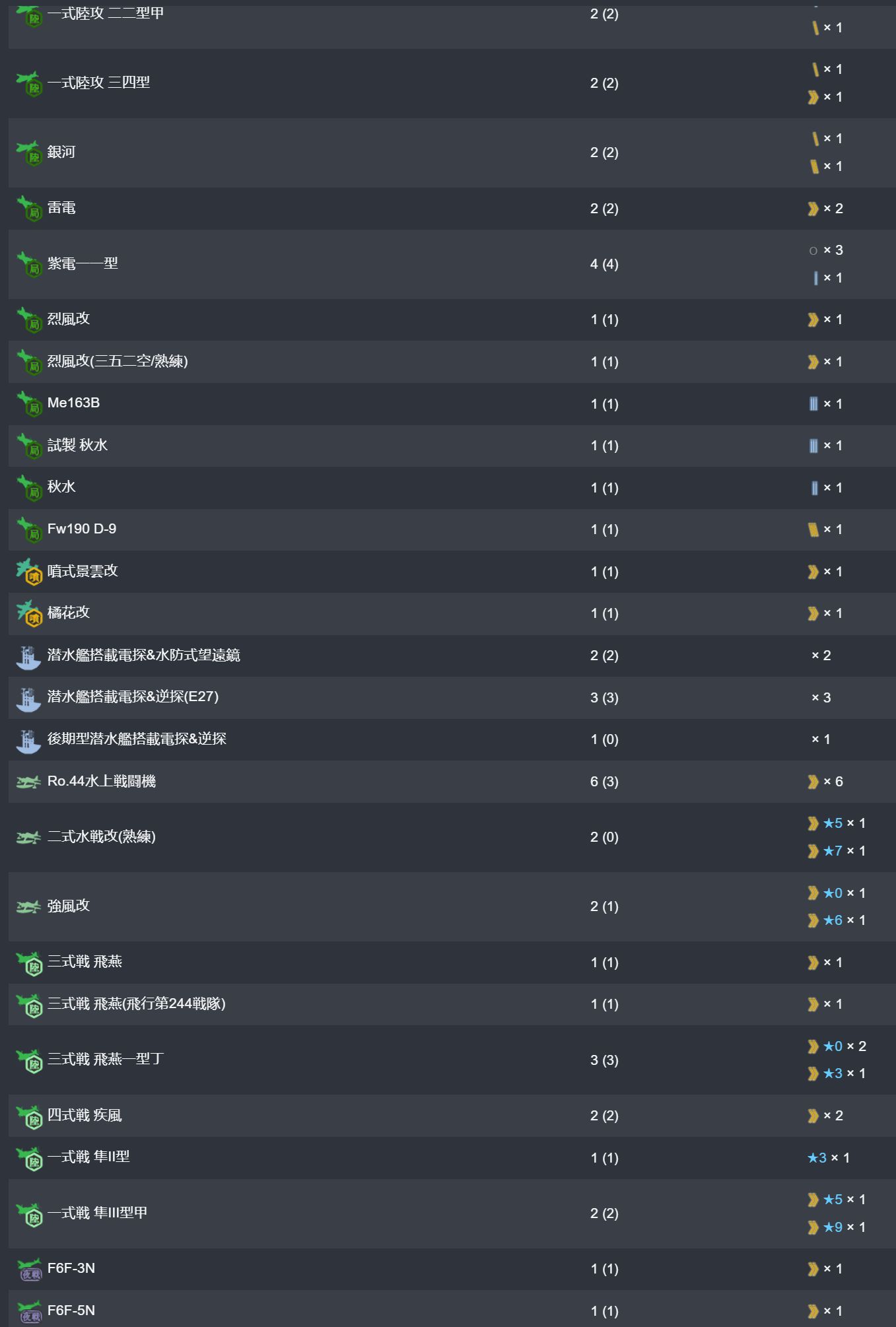Click the seaplane fighter icon beside Ro.44水上戦闘機
Screen dimensions: 896x1327
[x=28, y=782]
